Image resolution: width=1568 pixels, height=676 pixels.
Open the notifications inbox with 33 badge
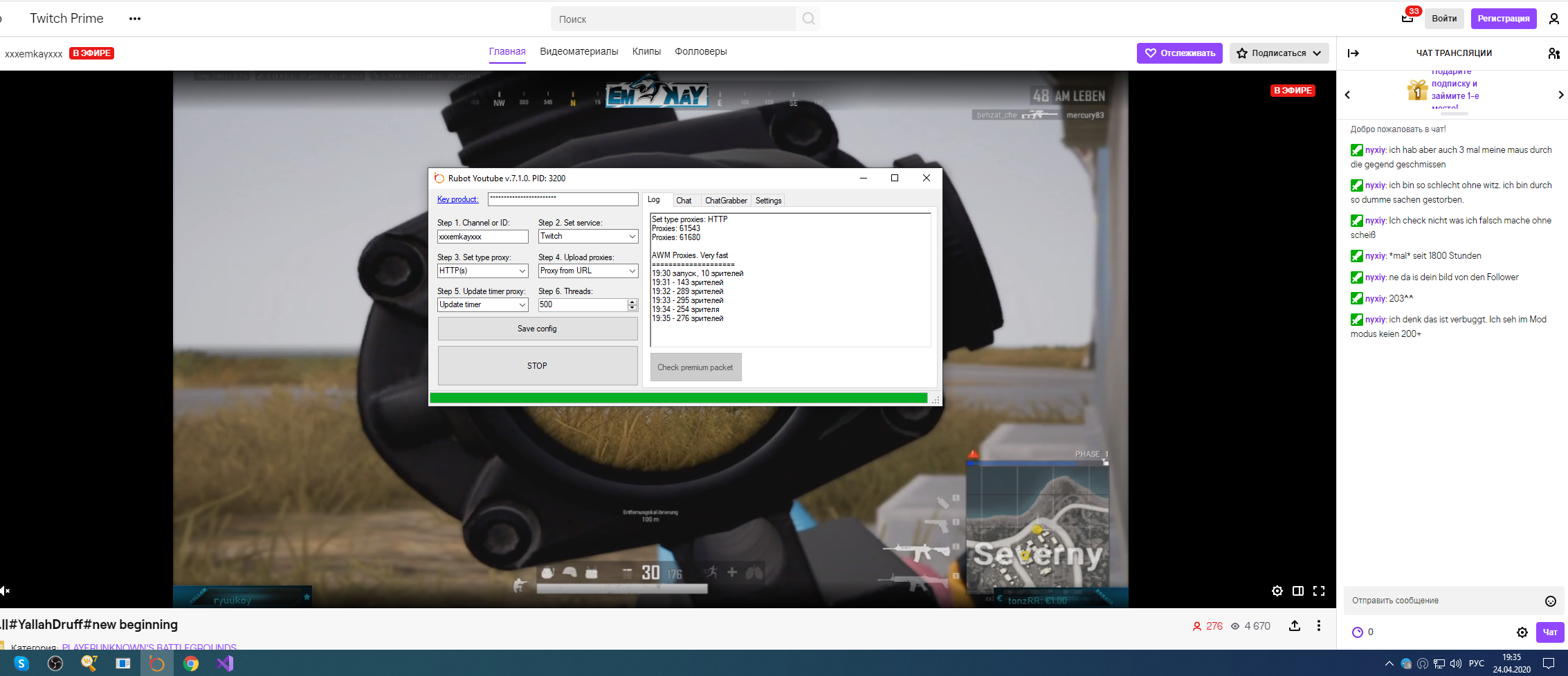click(1407, 18)
